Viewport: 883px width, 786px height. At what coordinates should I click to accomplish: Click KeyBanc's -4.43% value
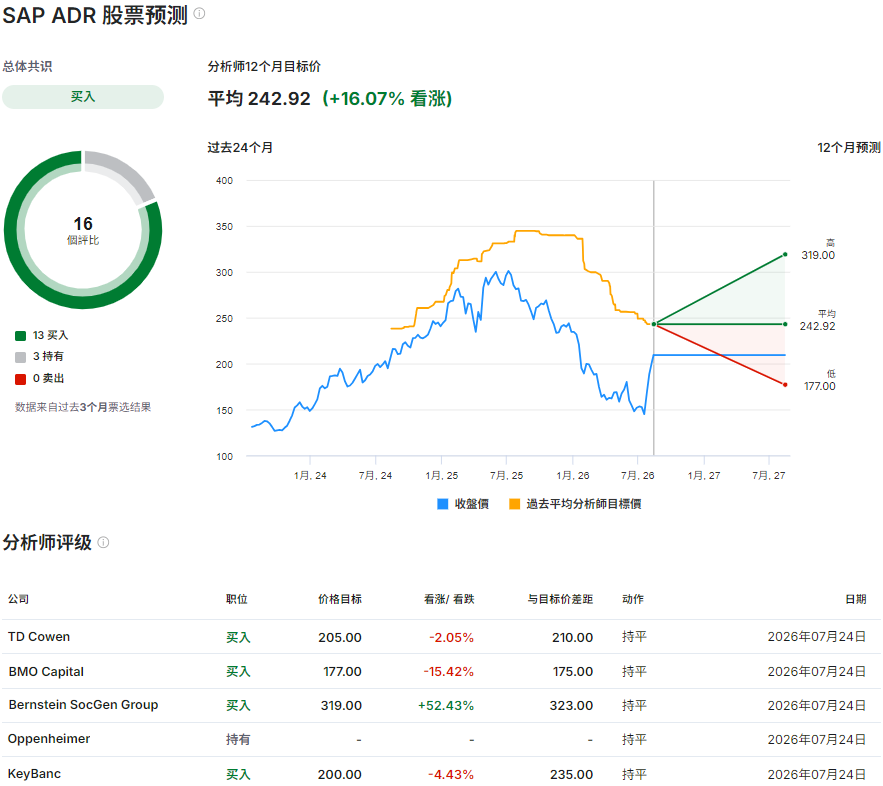click(451, 774)
